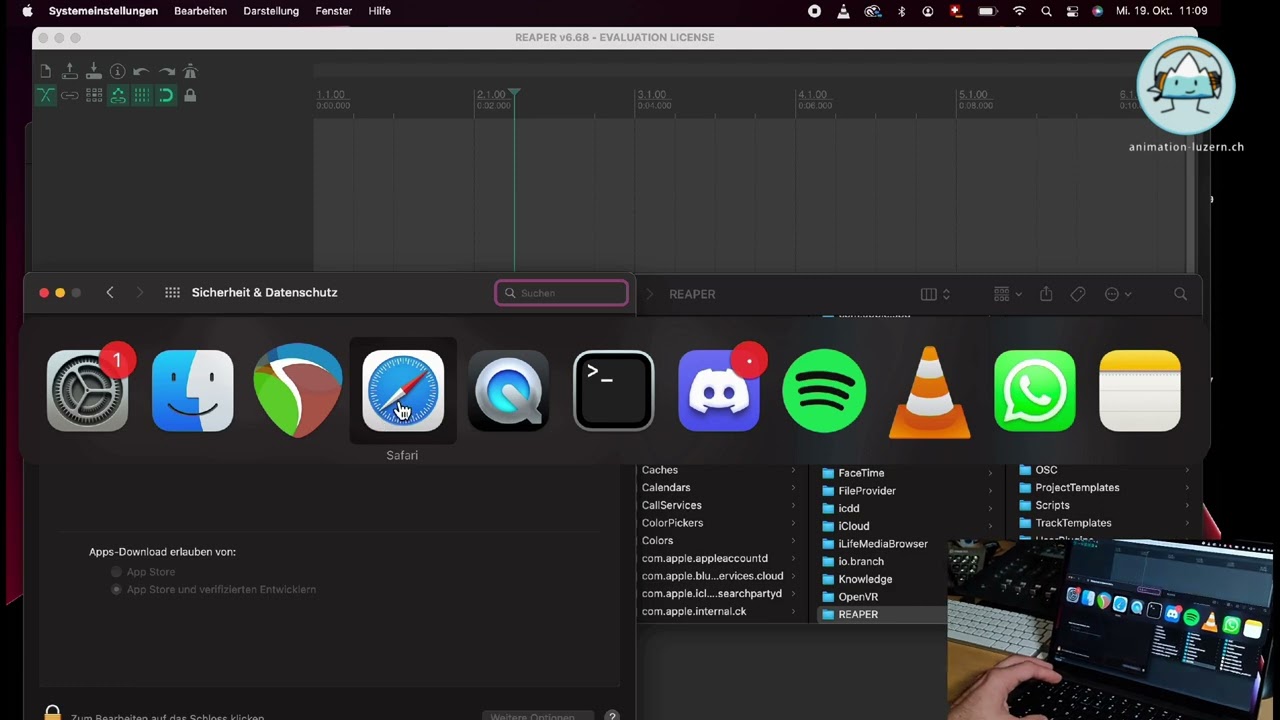Select Safari in the app switcher
Image resolution: width=1280 pixels, height=720 pixels.
[403, 391]
